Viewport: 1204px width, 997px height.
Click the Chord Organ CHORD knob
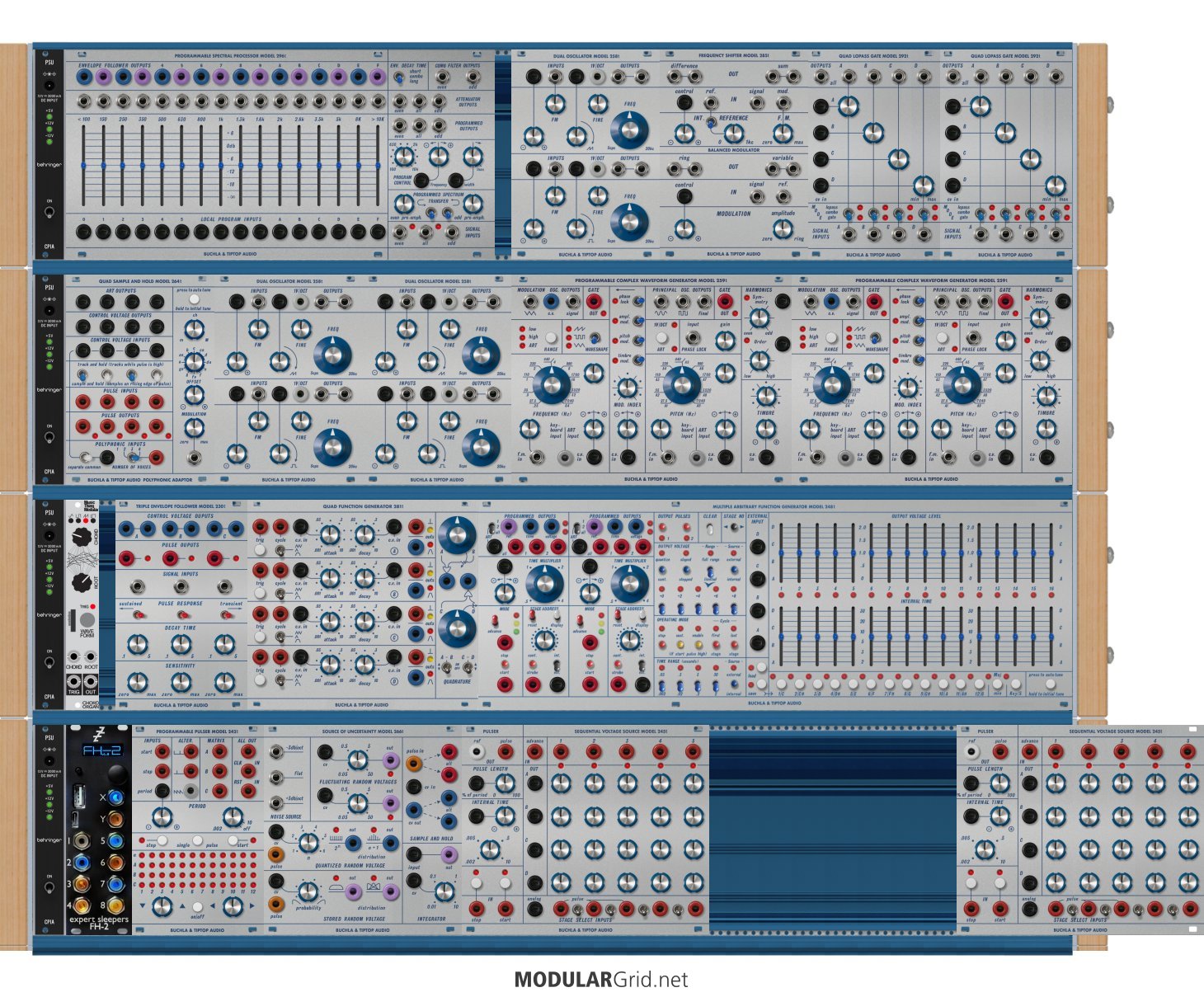pos(81,536)
